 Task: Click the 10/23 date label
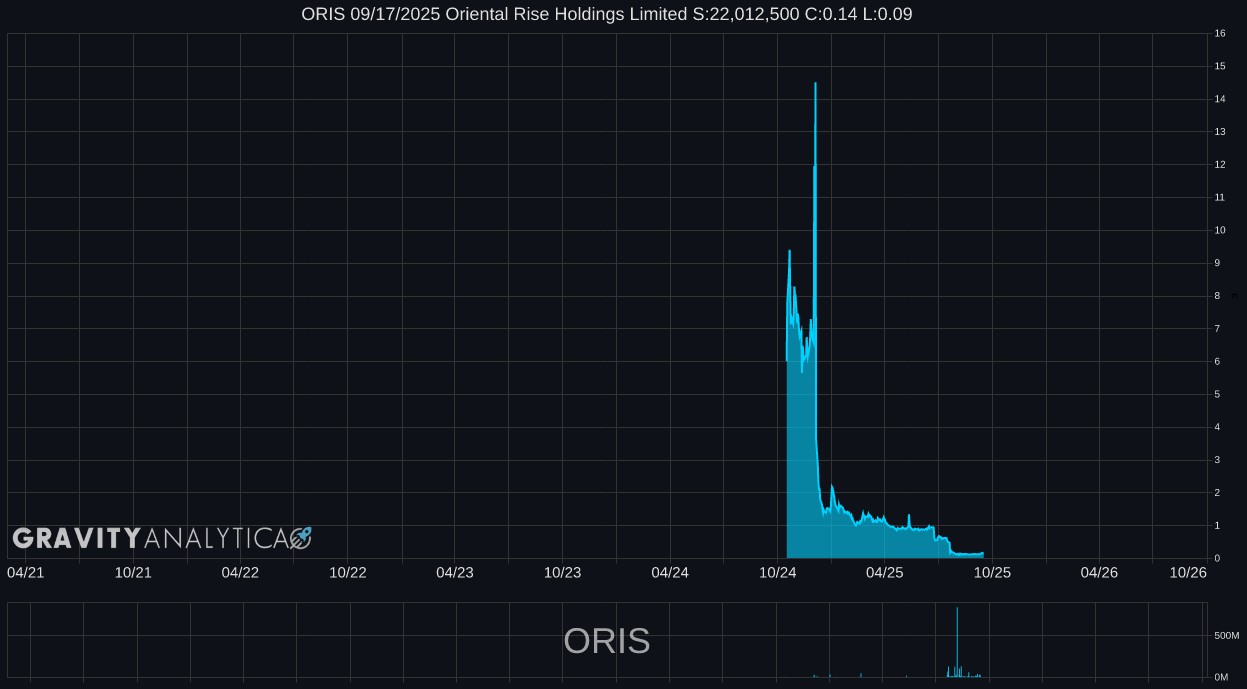(x=563, y=572)
